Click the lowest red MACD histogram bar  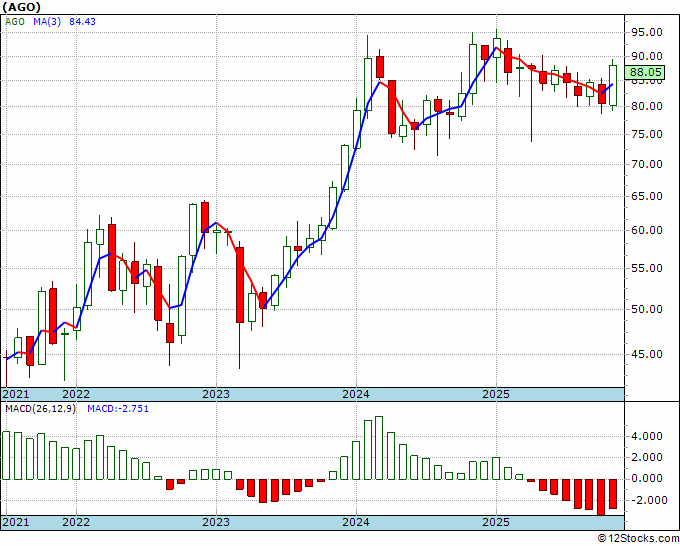[601, 497]
